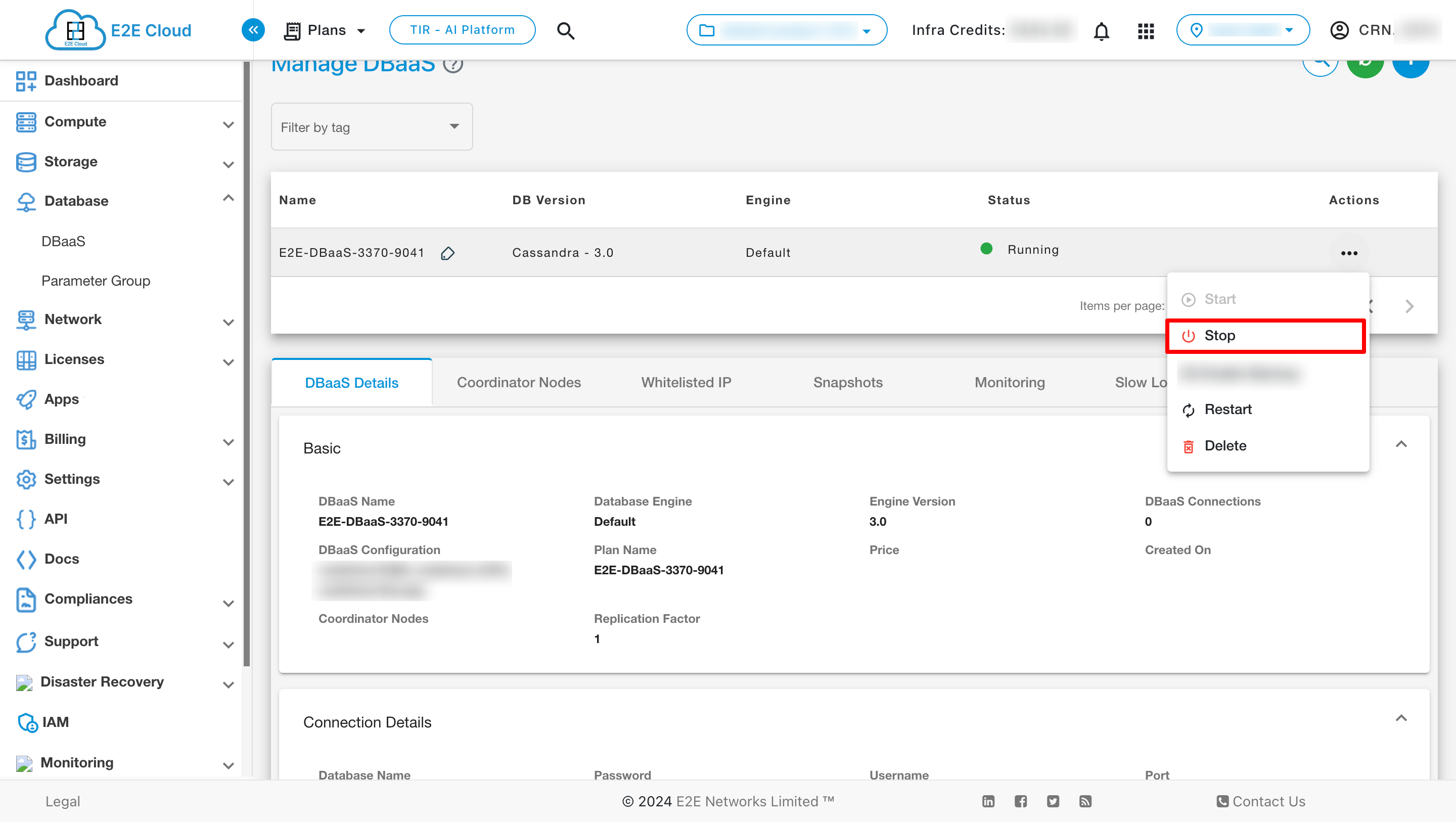Image resolution: width=1456 pixels, height=822 pixels.
Task: Expand the Billing sidebar section
Action: click(229, 441)
